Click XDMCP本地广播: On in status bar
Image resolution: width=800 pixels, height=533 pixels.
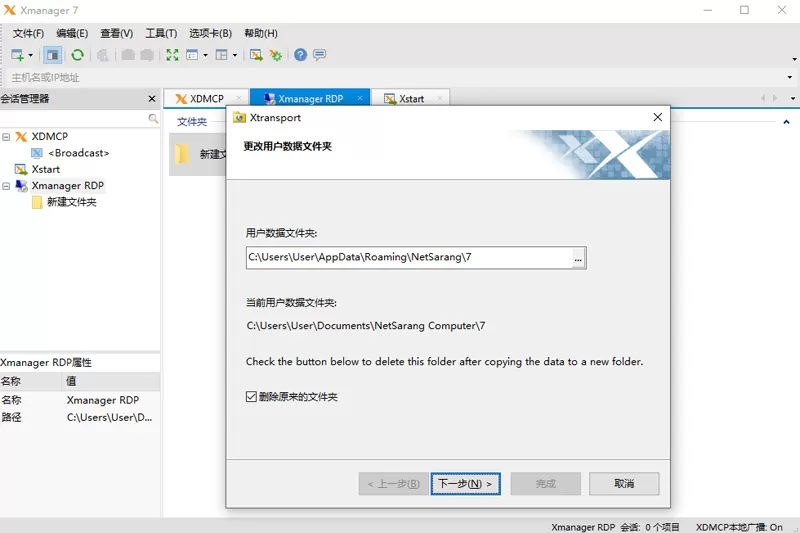(x=739, y=527)
